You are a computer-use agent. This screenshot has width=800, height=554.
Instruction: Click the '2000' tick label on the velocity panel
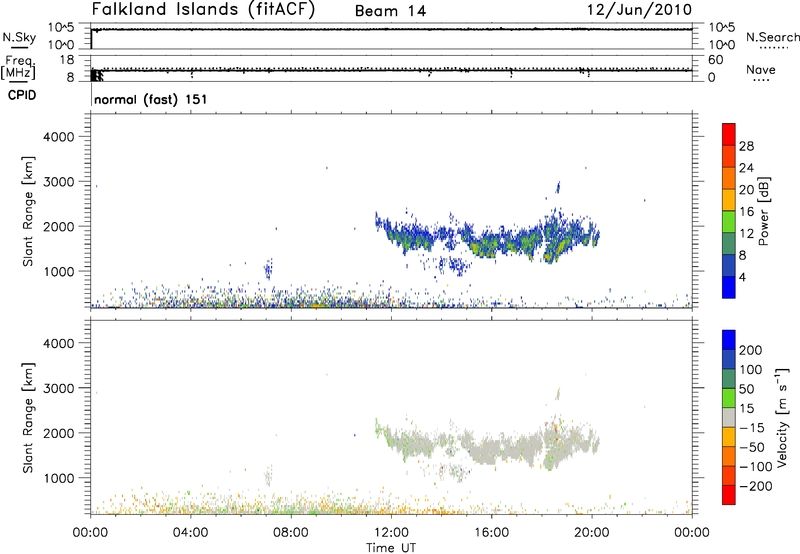(58, 433)
